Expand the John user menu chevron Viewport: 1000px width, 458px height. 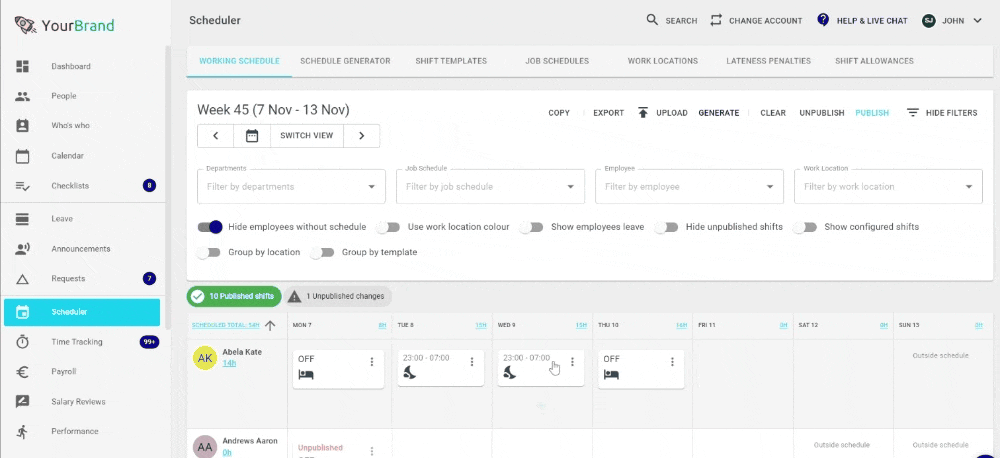(977, 20)
